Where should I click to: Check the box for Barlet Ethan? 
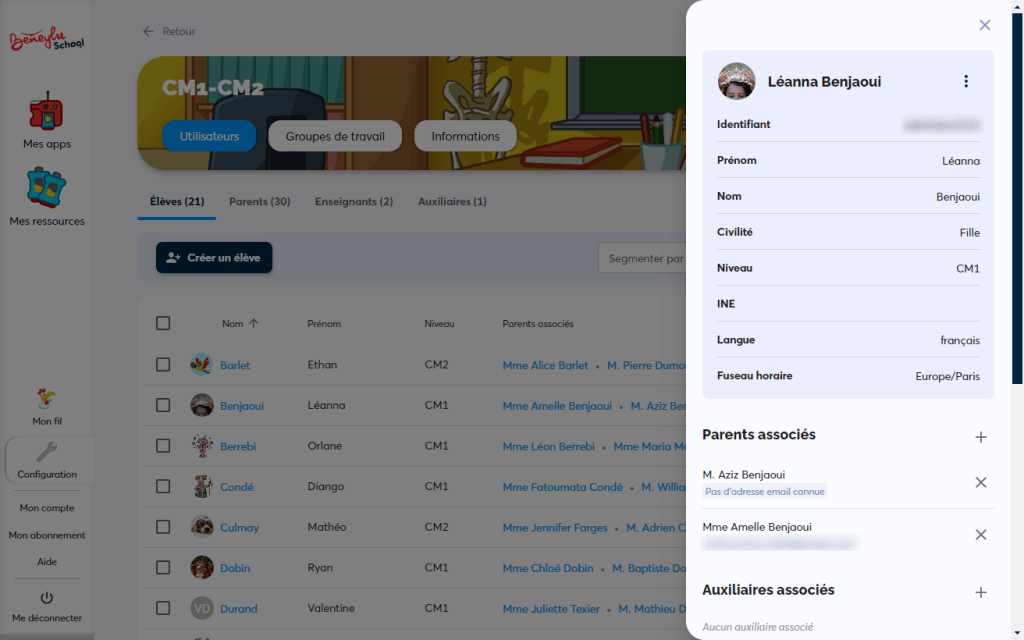click(163, 365)
